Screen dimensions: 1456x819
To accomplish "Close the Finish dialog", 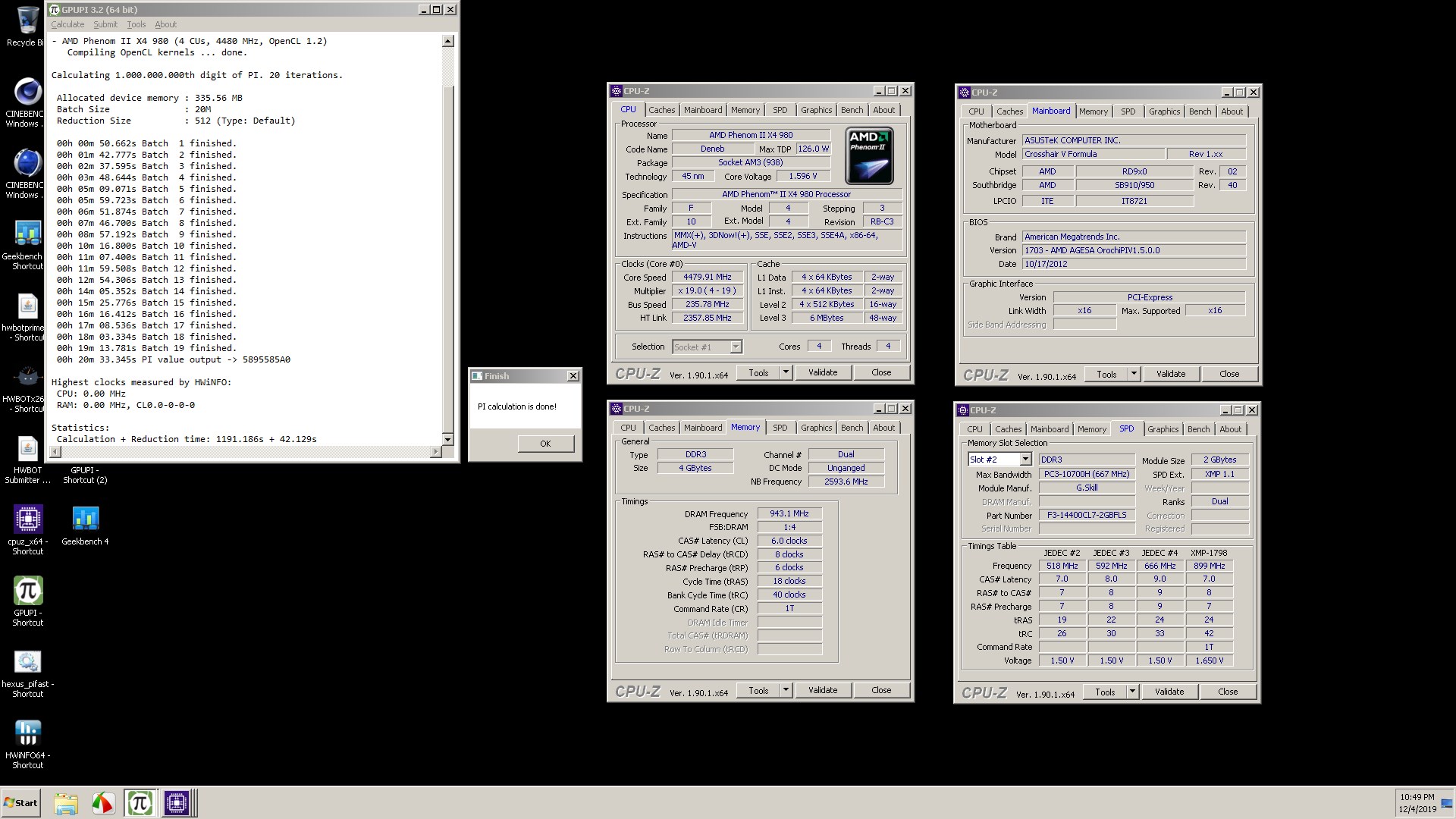I will (573, 375).
